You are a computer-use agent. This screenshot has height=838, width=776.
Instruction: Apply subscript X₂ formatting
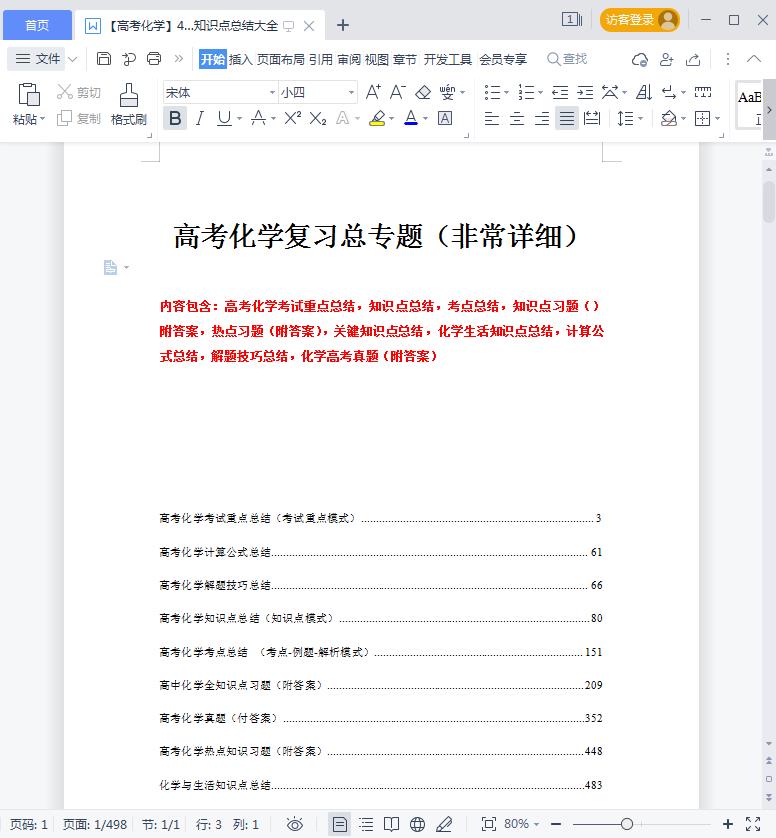click(x=317, y=118)
